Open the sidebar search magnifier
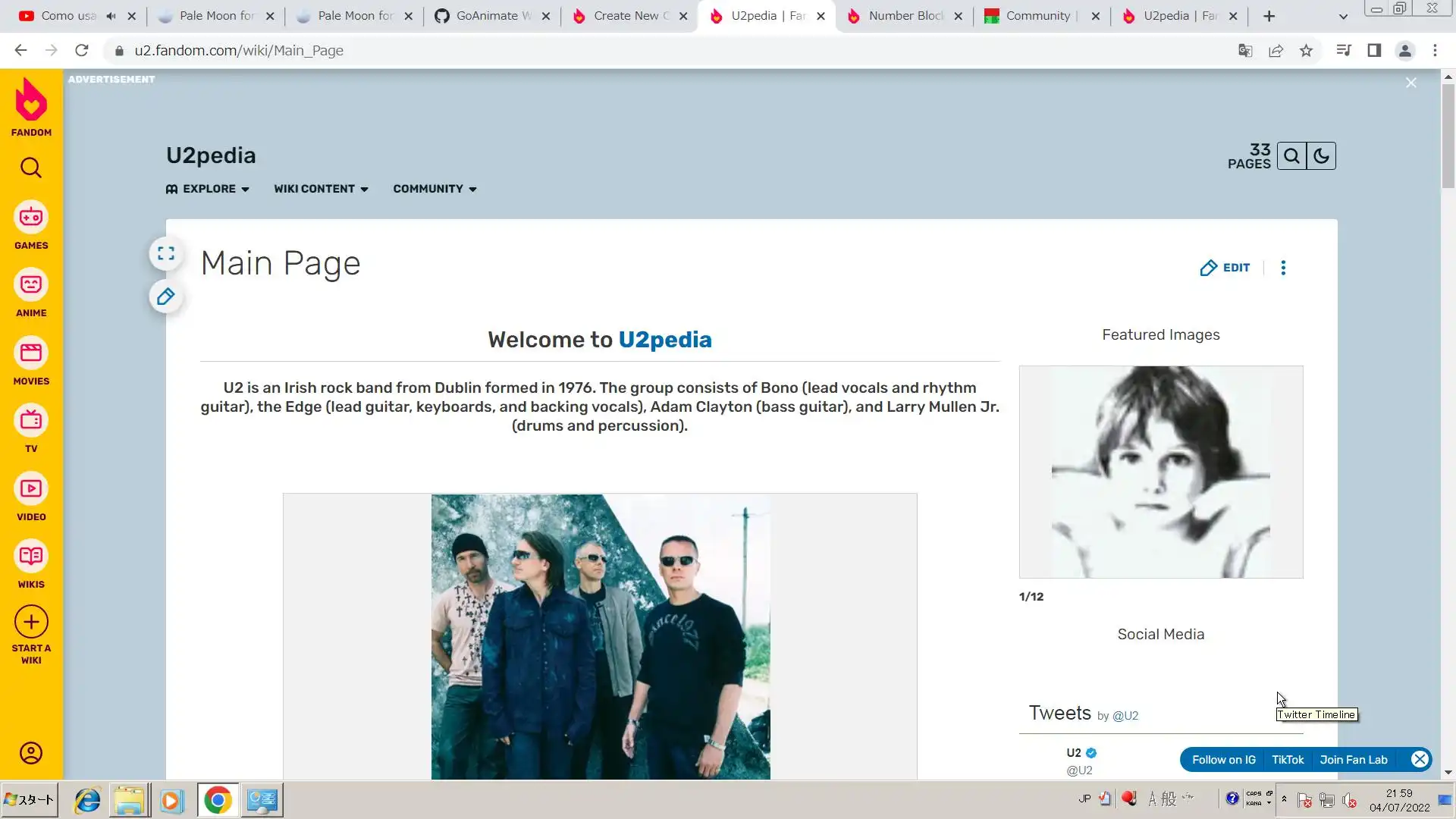Image resolution: width=1456 pixels, height=819 pixels. (31, 168)
